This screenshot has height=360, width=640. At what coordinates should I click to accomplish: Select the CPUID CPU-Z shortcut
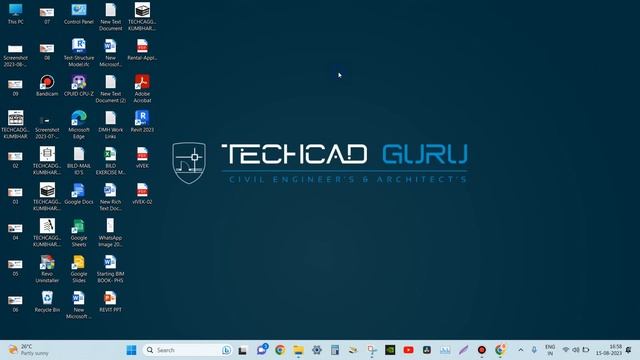tap(79, 86)
